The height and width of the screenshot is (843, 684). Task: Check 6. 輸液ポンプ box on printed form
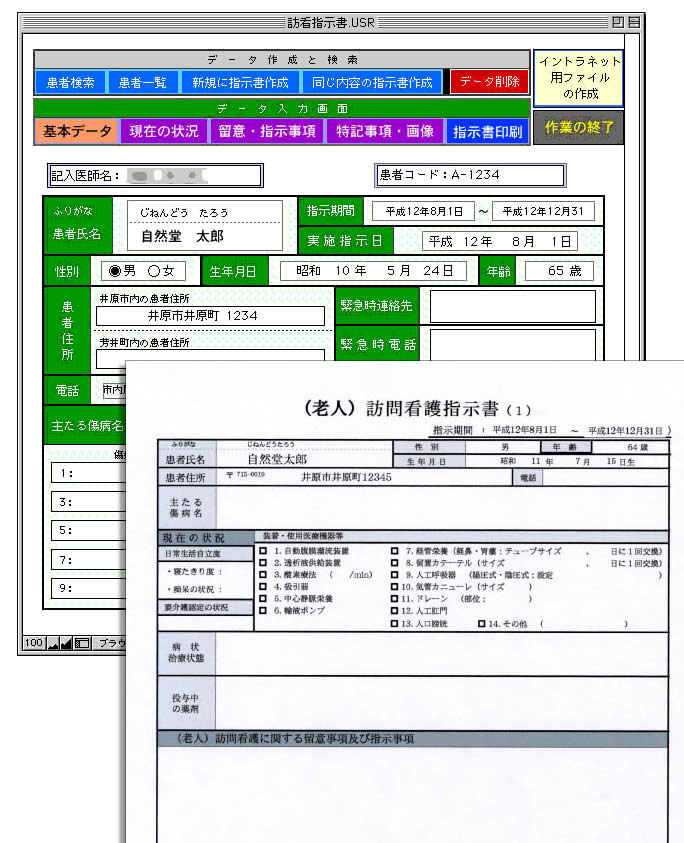[x=263, y=610]
